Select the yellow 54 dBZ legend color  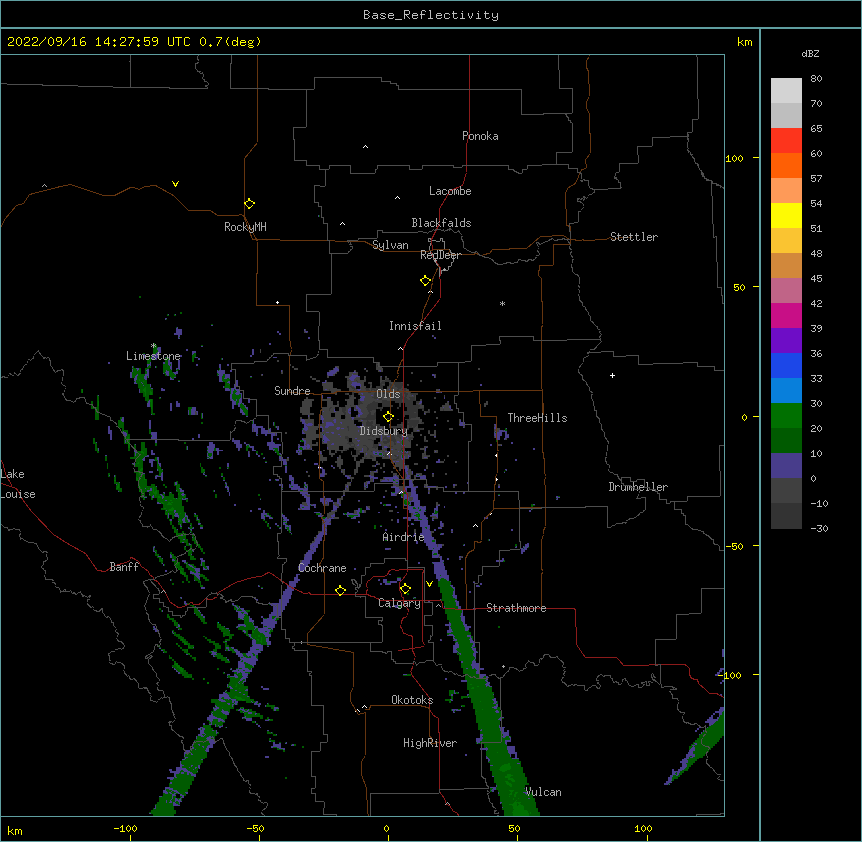tap(786, 215)
